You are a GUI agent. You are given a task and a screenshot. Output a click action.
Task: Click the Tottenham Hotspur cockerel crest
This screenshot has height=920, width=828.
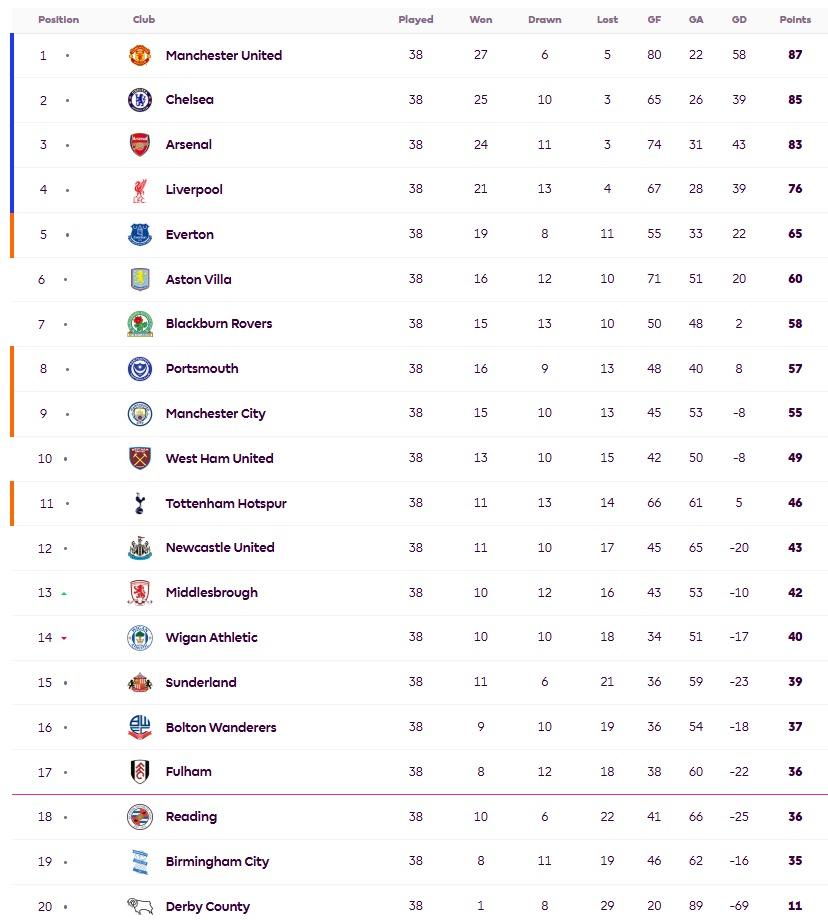pyautogui.click(x=139, y=503)
